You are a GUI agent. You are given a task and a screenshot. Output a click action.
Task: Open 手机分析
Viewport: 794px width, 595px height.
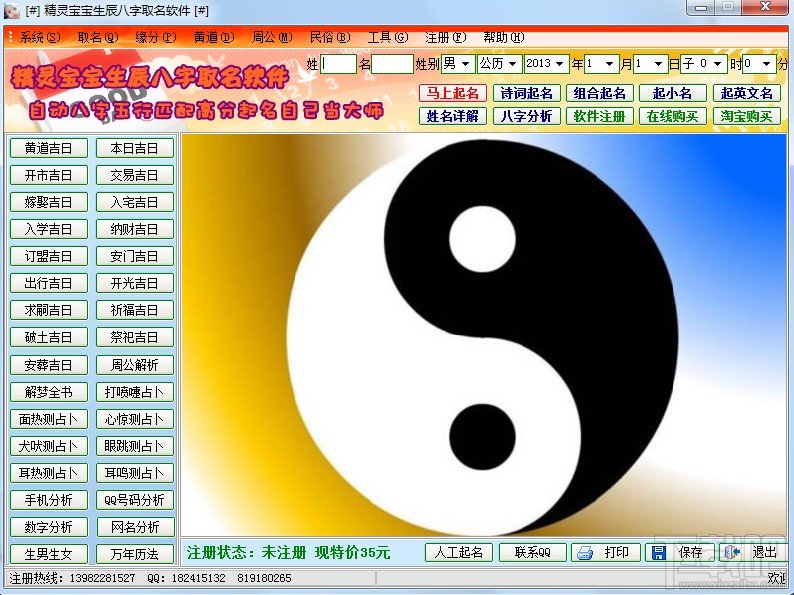(49, 500)
